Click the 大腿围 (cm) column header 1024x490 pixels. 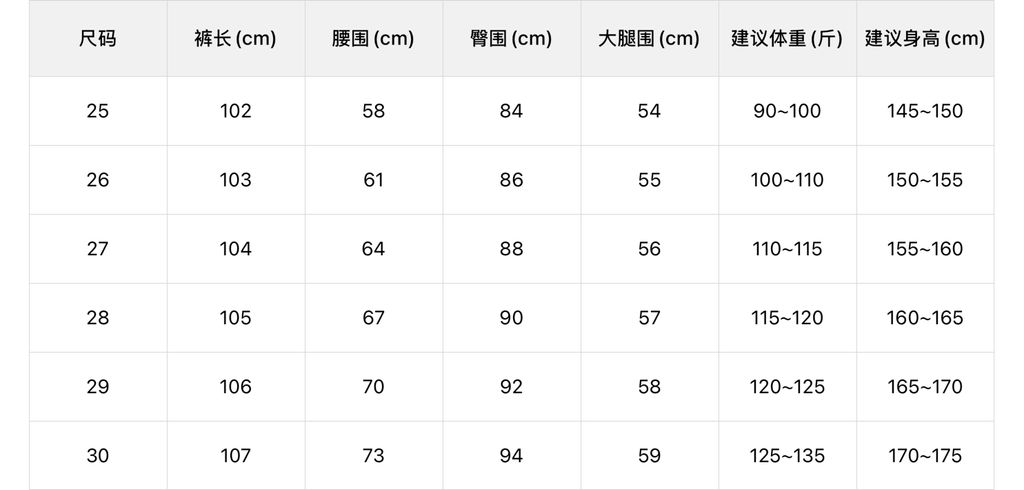[649, 39]
